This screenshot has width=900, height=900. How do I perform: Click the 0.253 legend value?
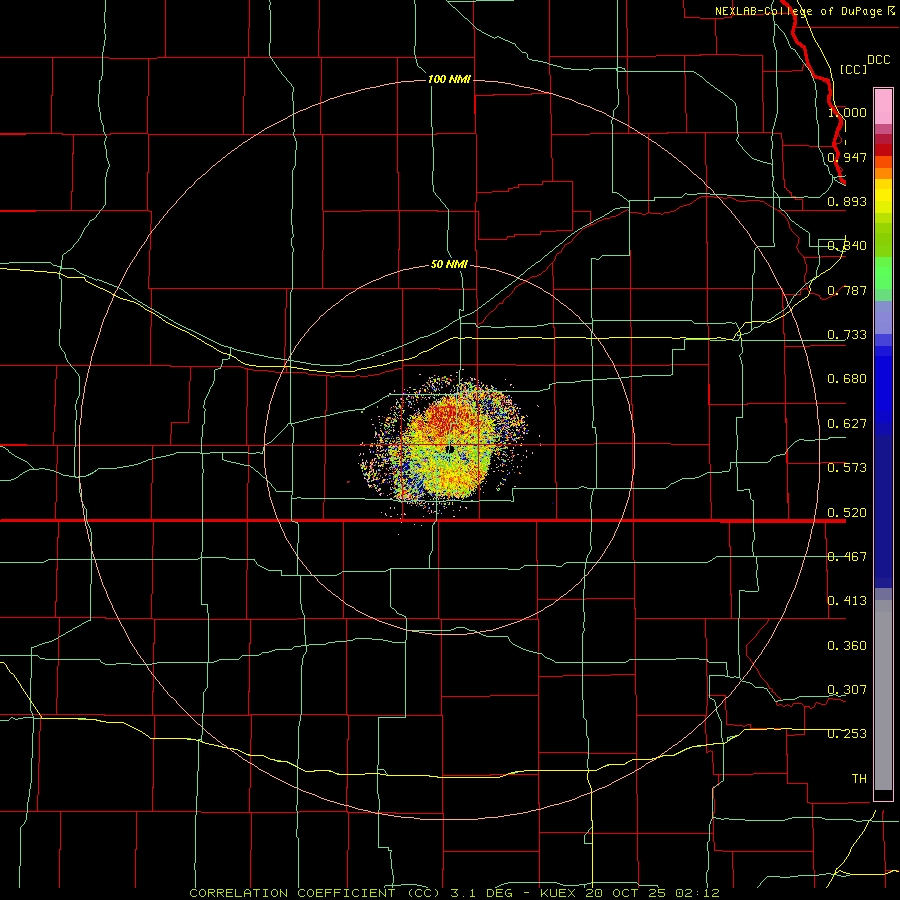[847, 734]
